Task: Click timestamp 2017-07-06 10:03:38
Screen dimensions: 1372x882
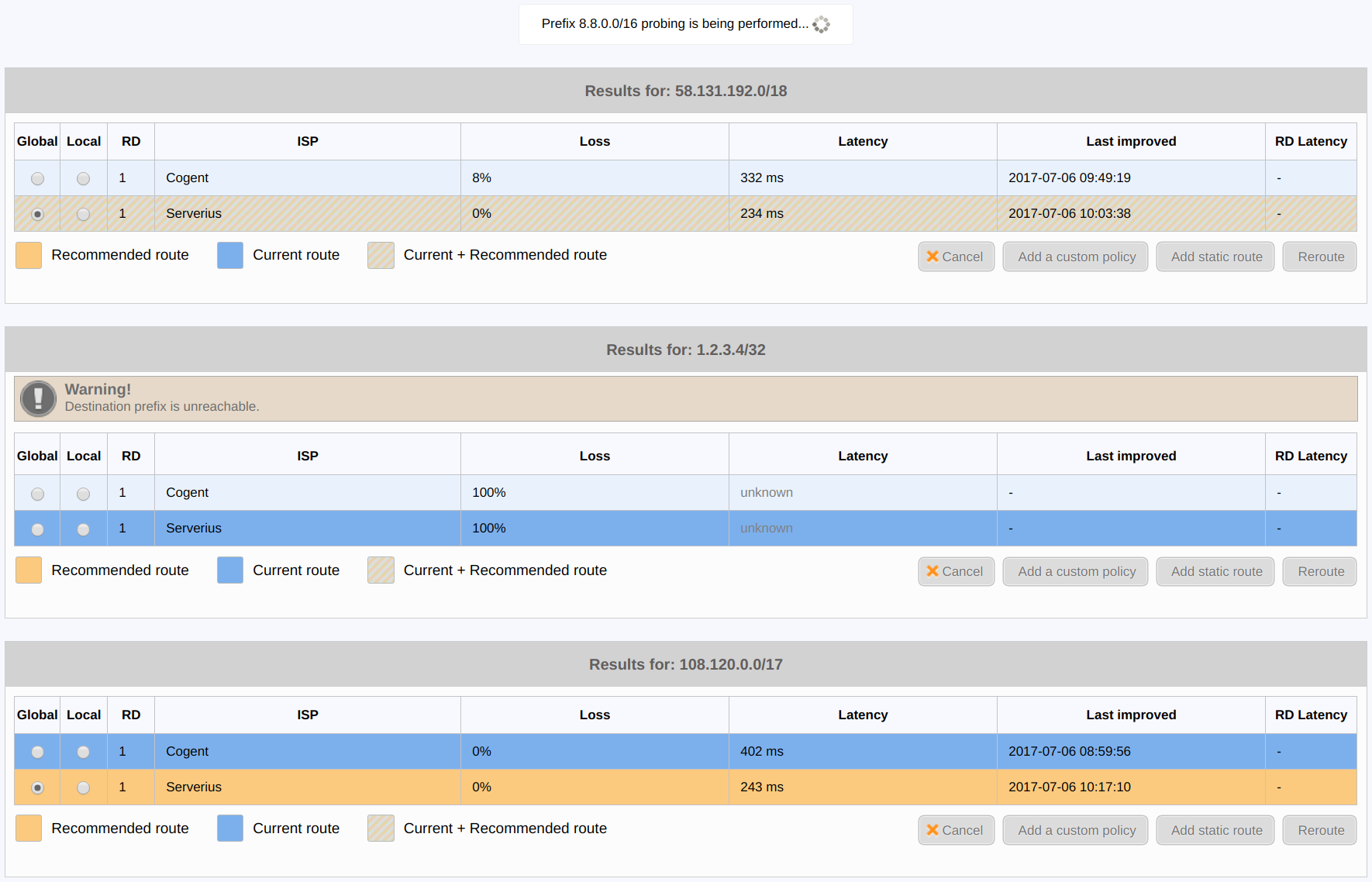Action: tap(1070, 213)
